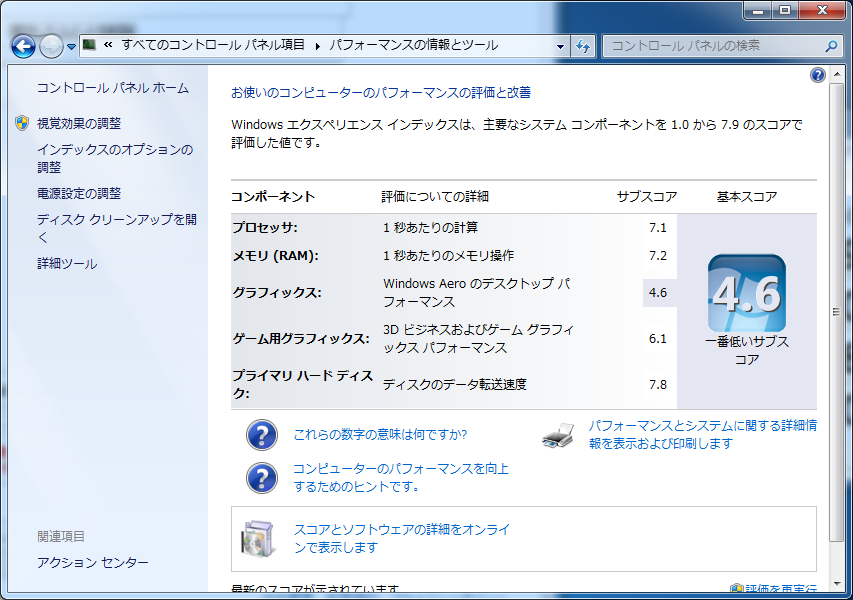853x600 pixels.
Task: Click the サブスコア column header
Action: click(647, 197)
